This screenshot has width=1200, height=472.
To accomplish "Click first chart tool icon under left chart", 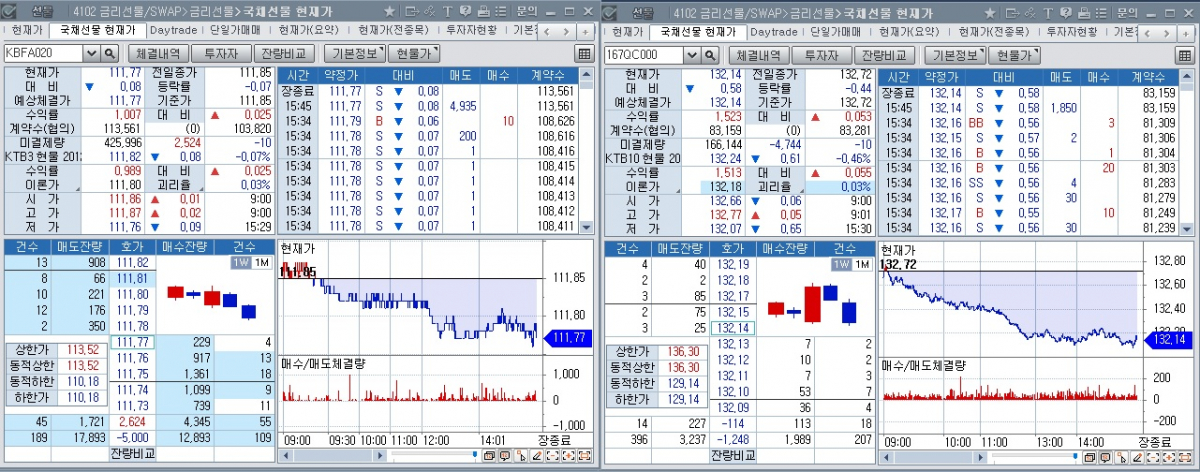I will [489, 456].
